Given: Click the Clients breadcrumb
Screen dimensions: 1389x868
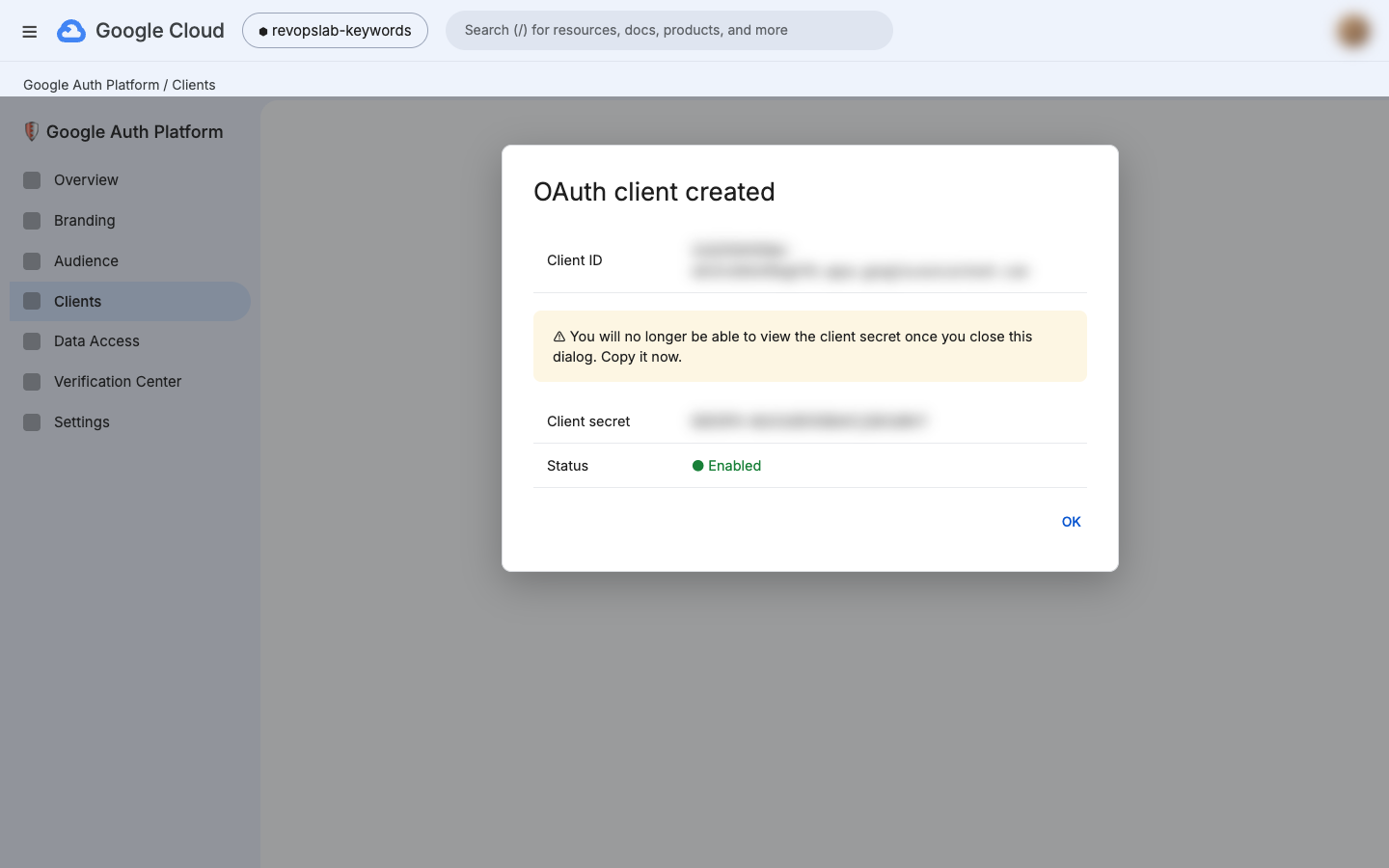Looking at the screenshot, I should pos(194,85).
